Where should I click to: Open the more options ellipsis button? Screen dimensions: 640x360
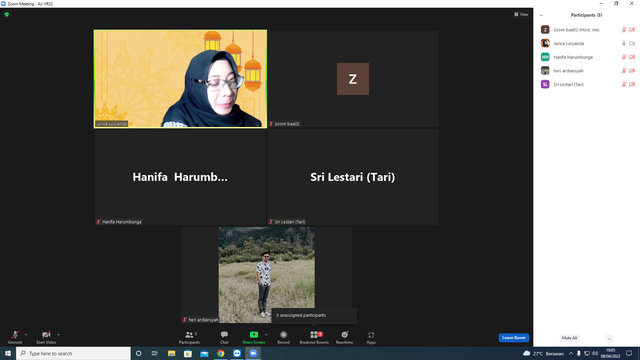609,338
